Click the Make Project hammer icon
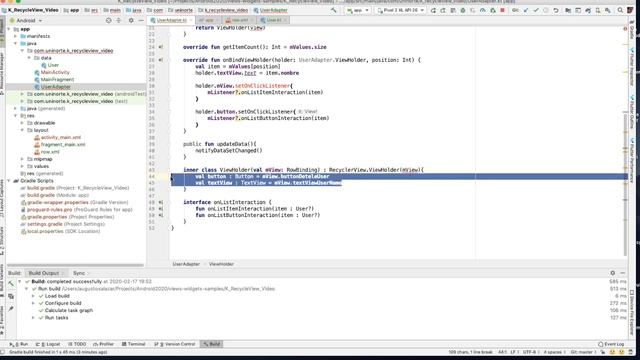The height and width of the screenshot is (360, 640). click(333, 10)
